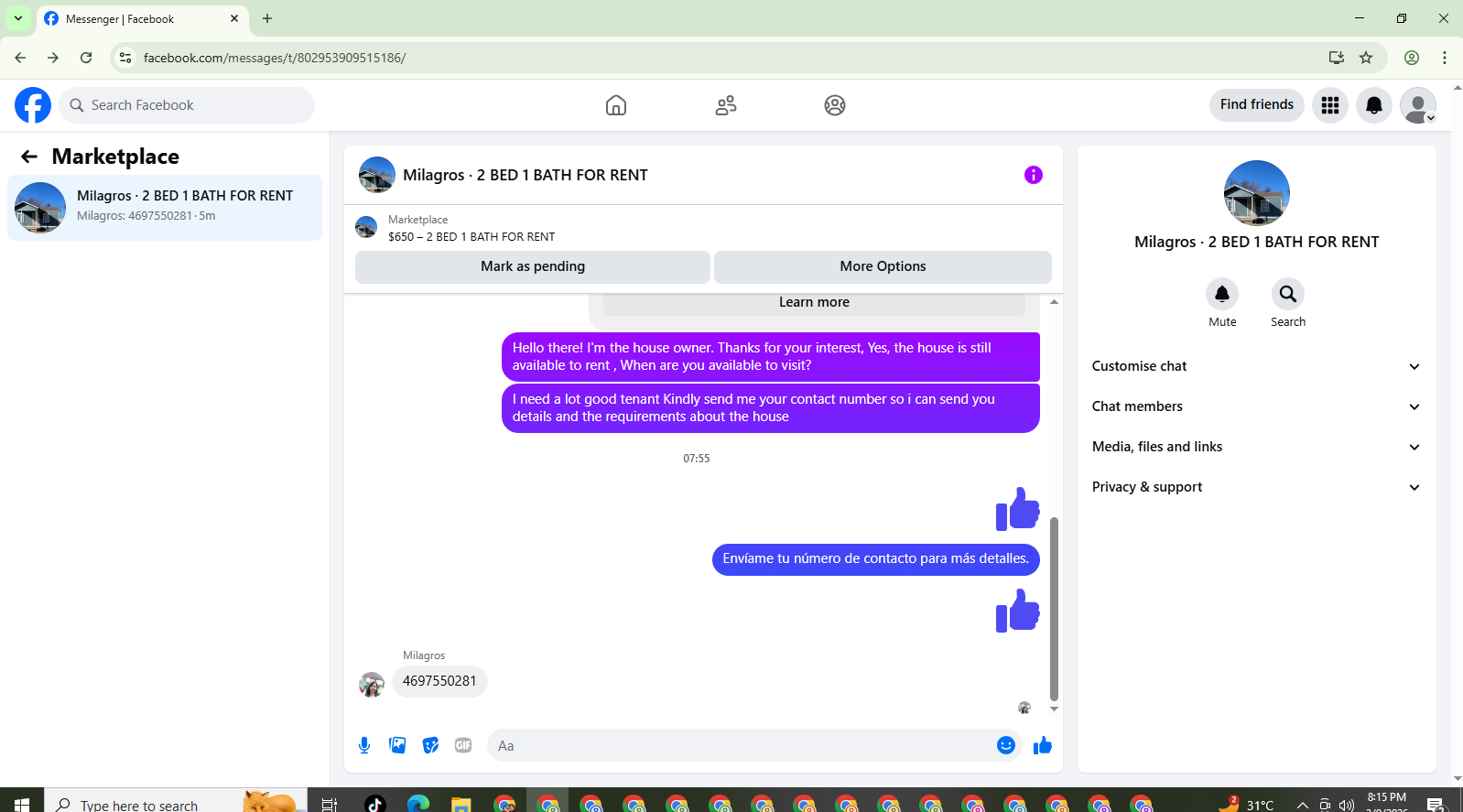Open conversation information purple icon
1463x812 pixels.
pyautogui.click(x=1034, y=175)
